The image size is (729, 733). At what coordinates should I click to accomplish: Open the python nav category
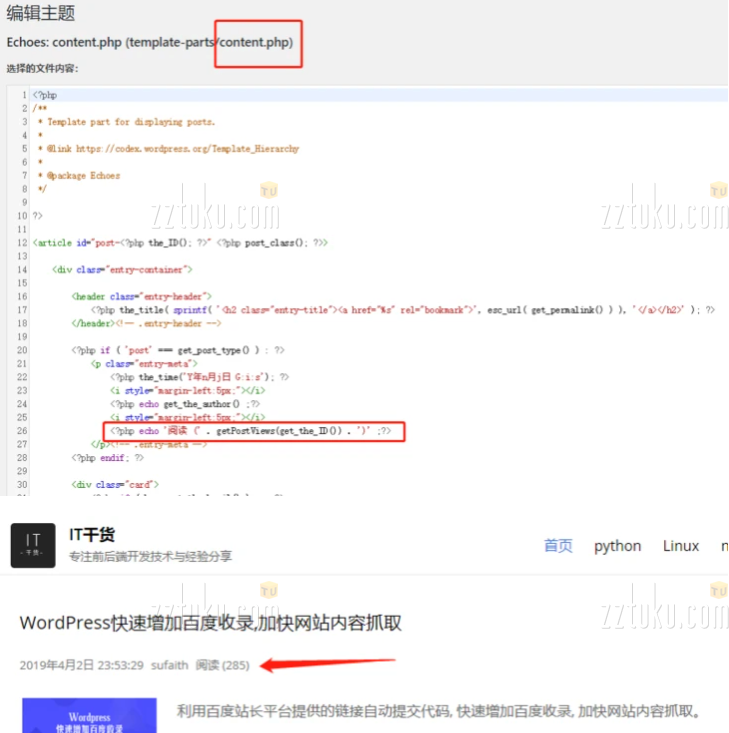[617, 546]
